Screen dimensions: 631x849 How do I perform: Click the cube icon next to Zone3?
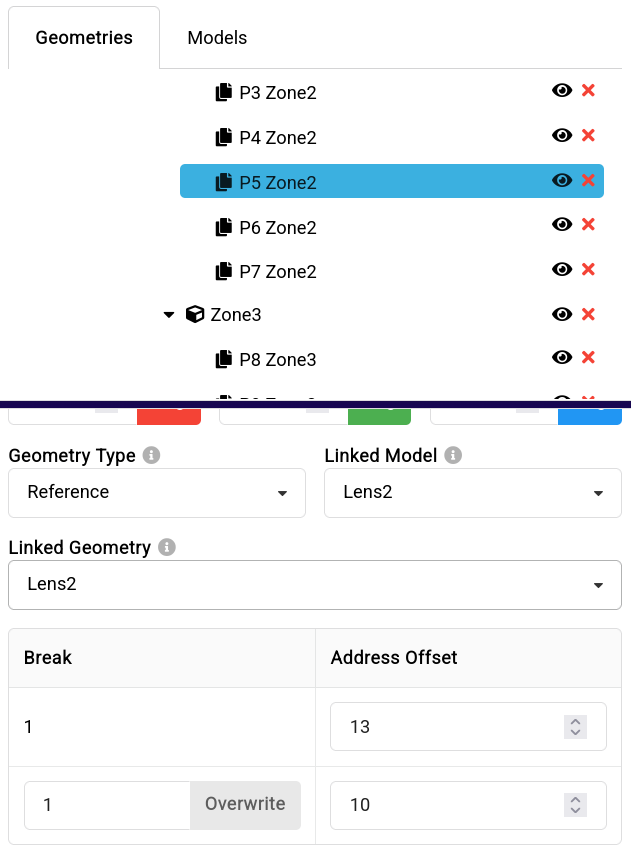pyautogui.click(x=196, y=315)
